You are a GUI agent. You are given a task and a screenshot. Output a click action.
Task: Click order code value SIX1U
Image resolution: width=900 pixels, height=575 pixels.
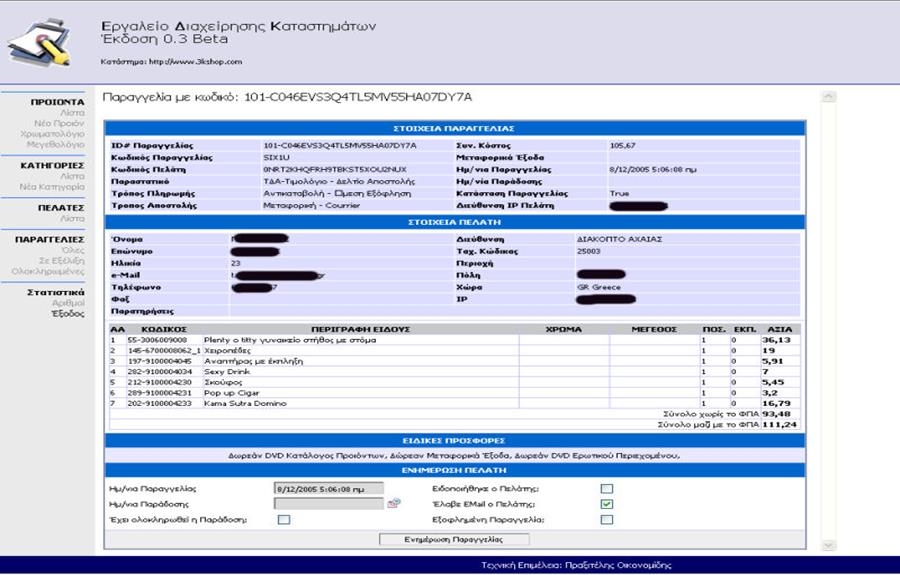(x=276, y=158)
